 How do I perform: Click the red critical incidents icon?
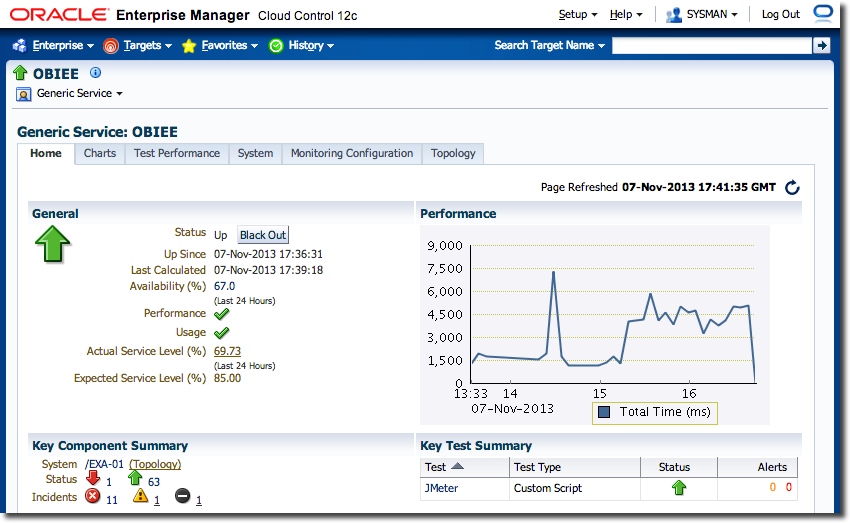pyautogui.click(x=93, y=497)
